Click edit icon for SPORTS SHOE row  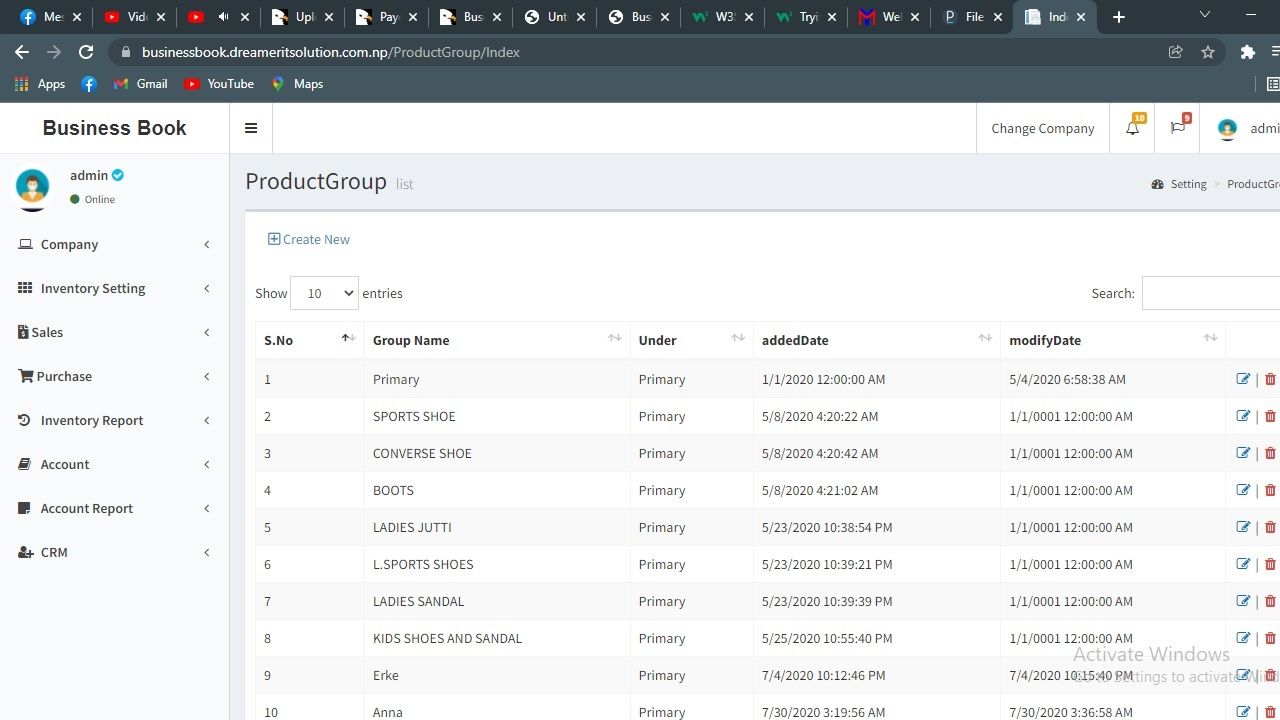pos(1243,416)
